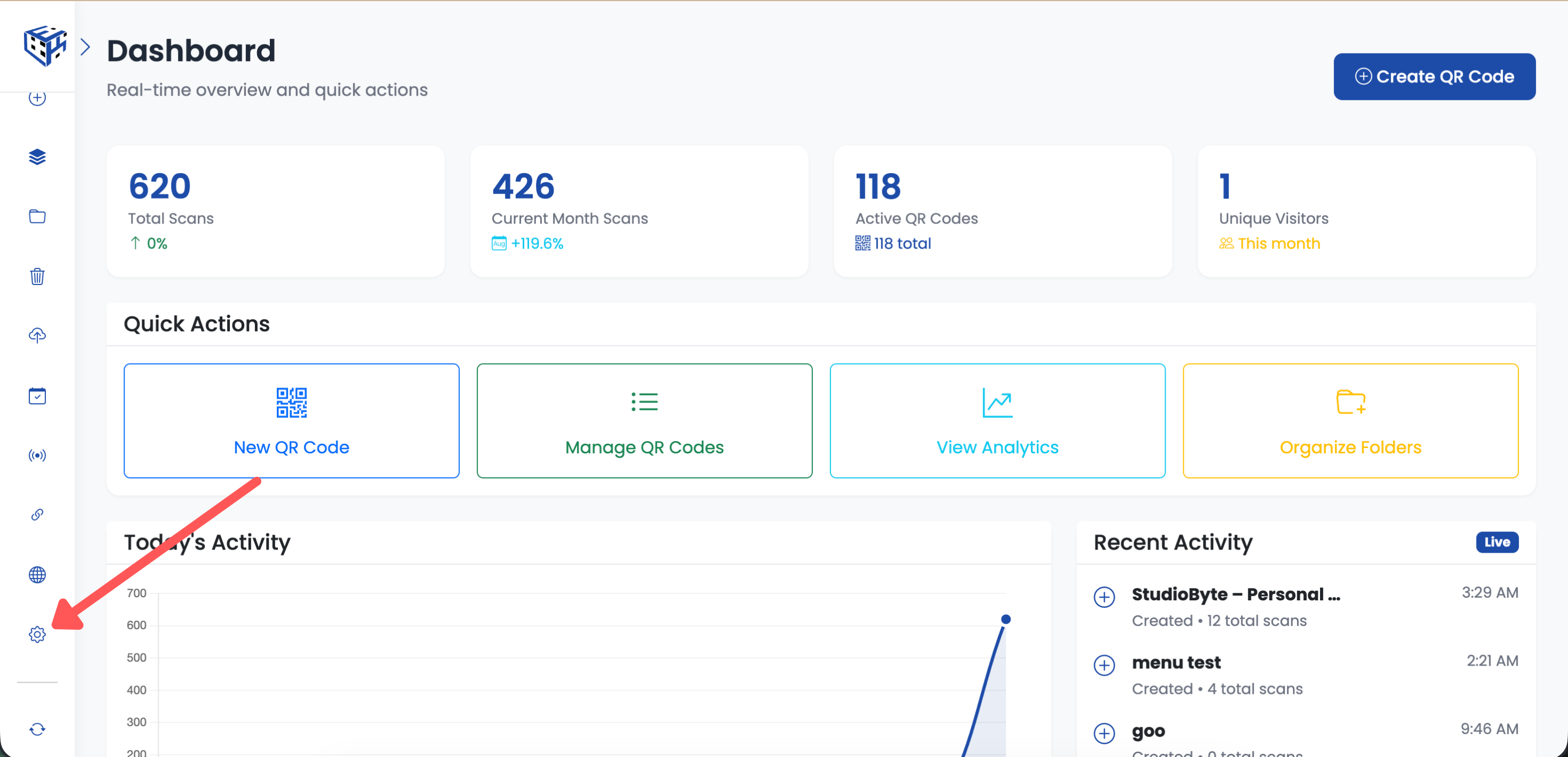This screenshot has height=757, width=1568.
Task: Expand the StudioByte activity entry plus icon
Action: click(x=1104, y=598)
